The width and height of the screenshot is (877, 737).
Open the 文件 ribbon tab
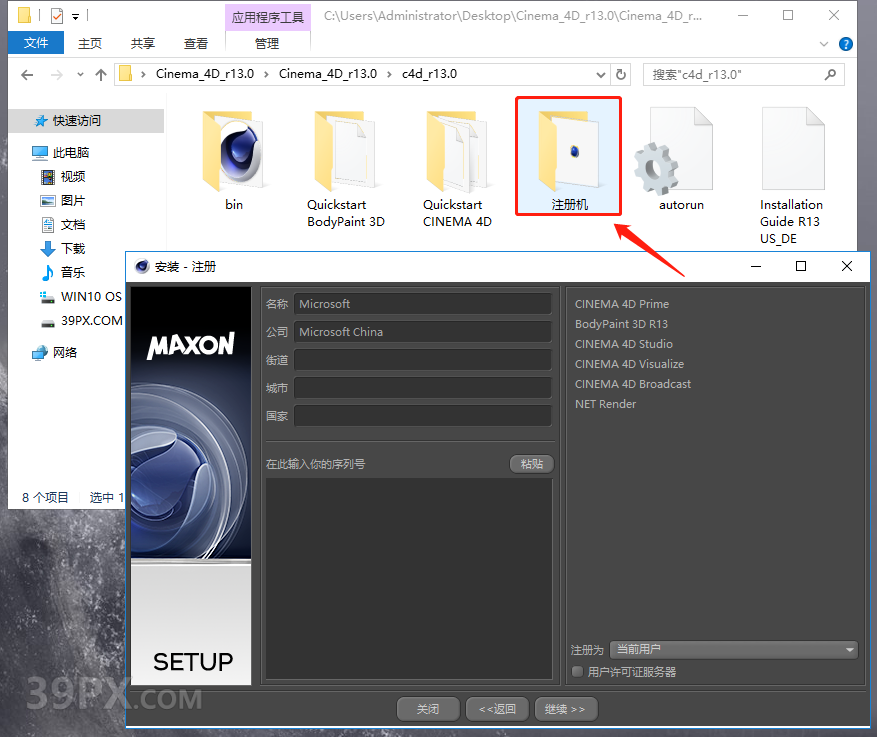point(36,43)
